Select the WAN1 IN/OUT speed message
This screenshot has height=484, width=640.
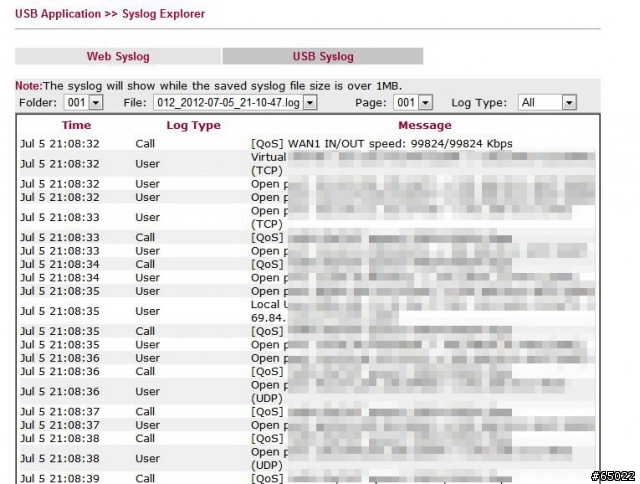click(x=382, y=144)
